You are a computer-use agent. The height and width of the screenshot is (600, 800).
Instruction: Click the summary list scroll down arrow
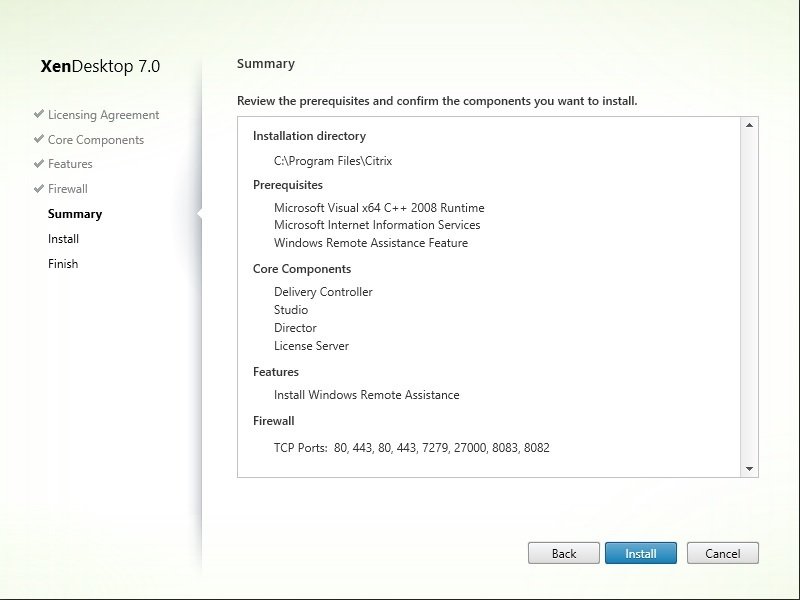pos(749,469)
